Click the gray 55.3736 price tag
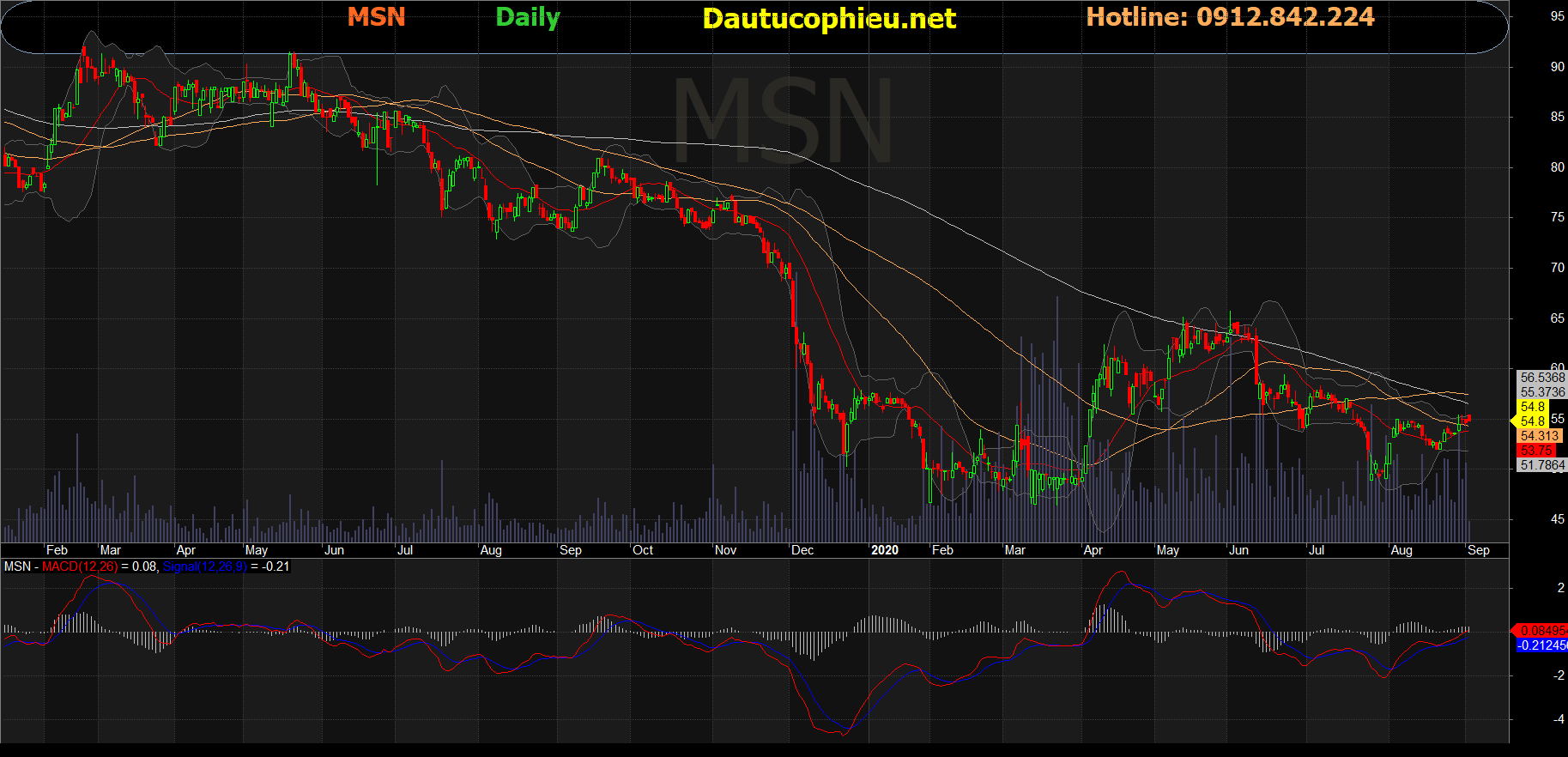Image resolution: width=1568 pixels, height=757 pixels. (1541, 392)
